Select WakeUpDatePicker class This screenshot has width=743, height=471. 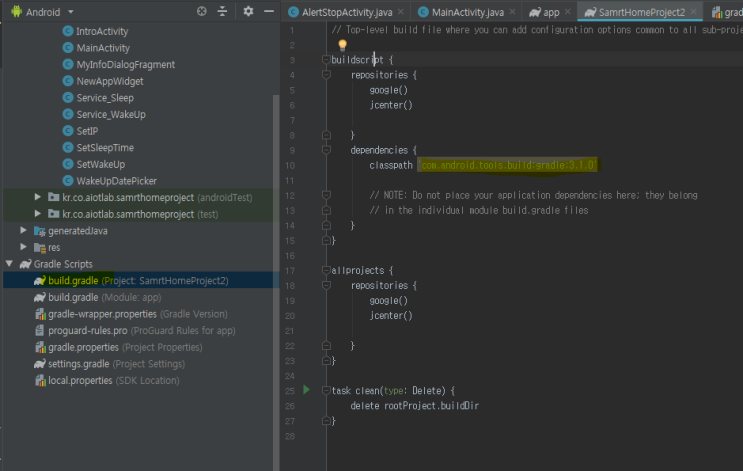[117, 181]
